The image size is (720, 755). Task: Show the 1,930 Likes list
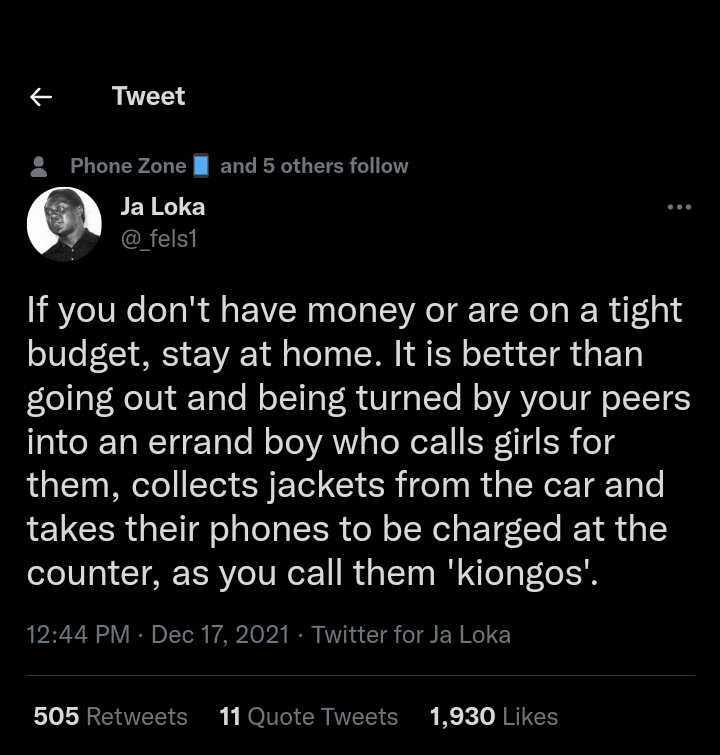493,716
